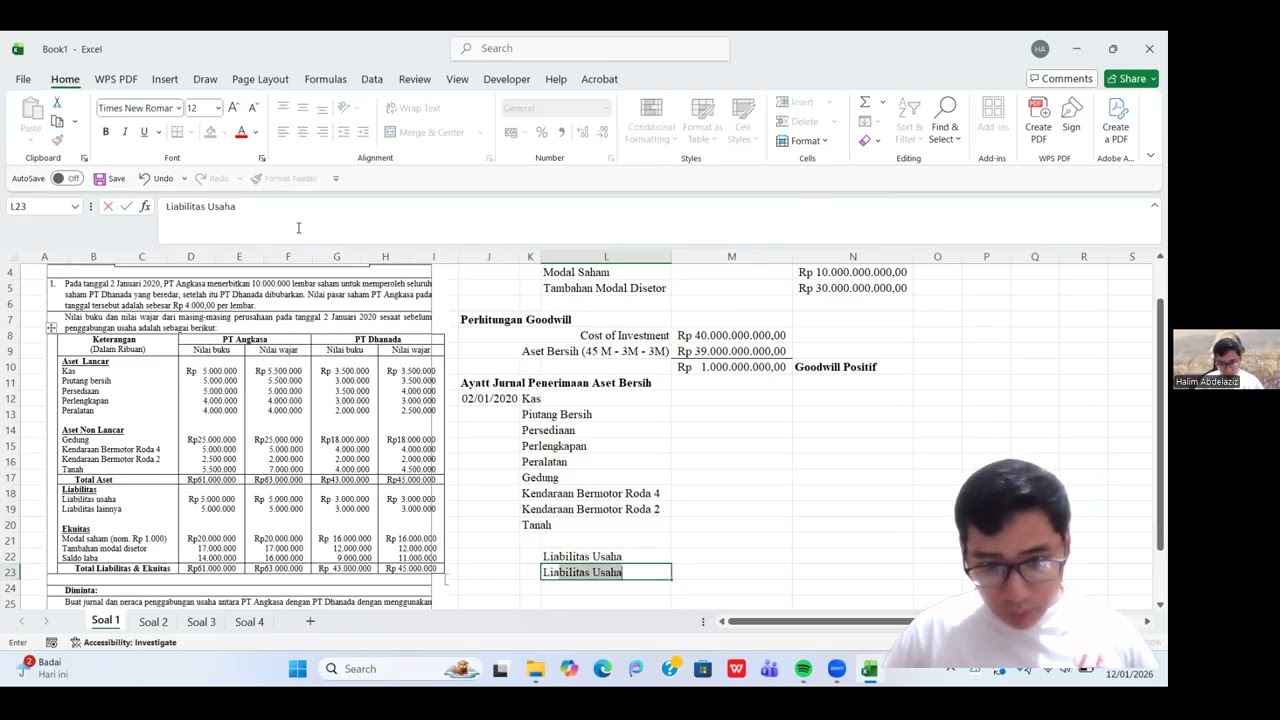Image resolution: width=1280 pixels, height=720 pixels.
Task: Click the Format Painter brush in Clipboard group
Action: coord(57,140)
